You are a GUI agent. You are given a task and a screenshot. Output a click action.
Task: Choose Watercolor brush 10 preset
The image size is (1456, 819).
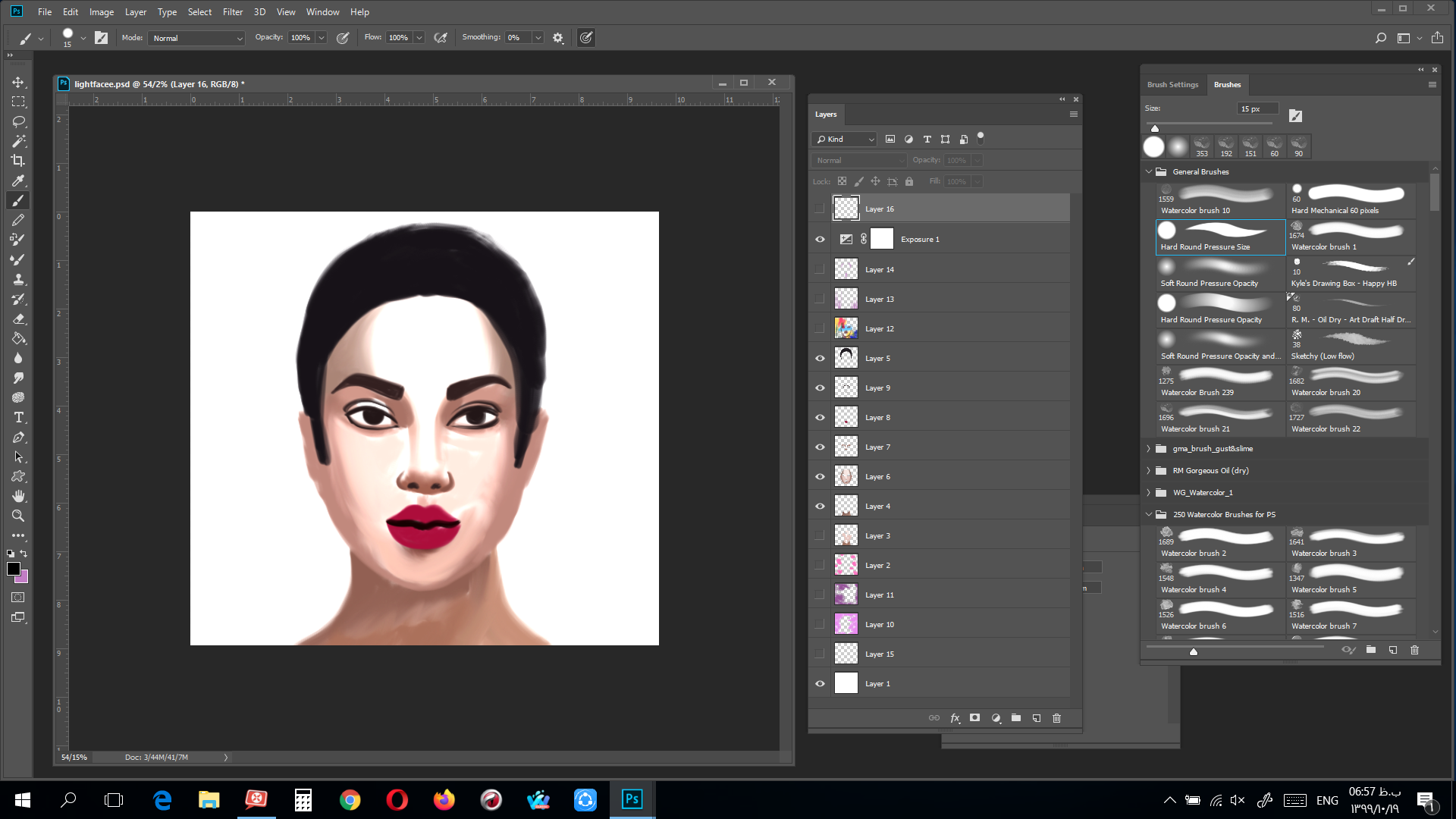pyautogui.click(x=1220, y=201)
